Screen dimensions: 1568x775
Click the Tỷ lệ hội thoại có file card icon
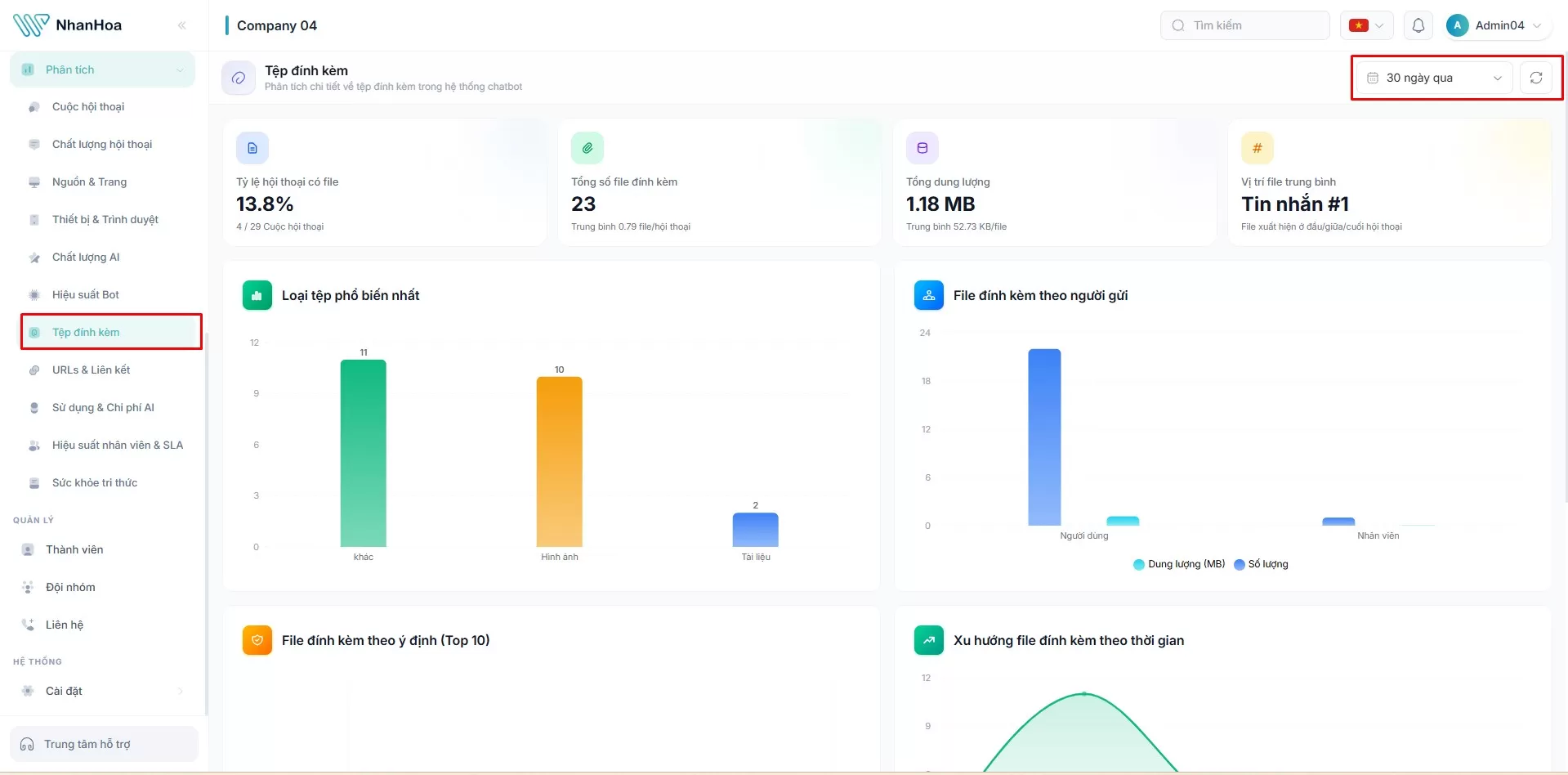252,148
